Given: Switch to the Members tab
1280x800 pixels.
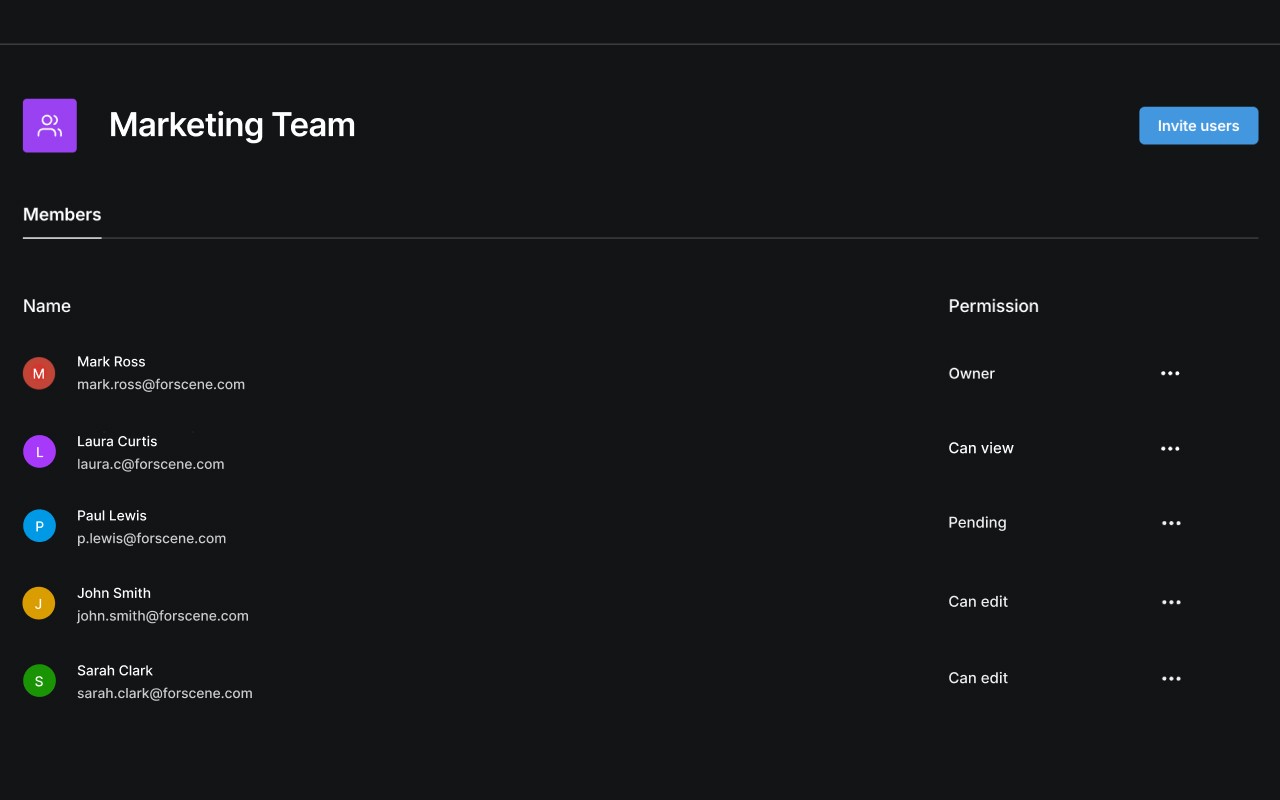Looking at the screenshot, I should coord(62,214).
